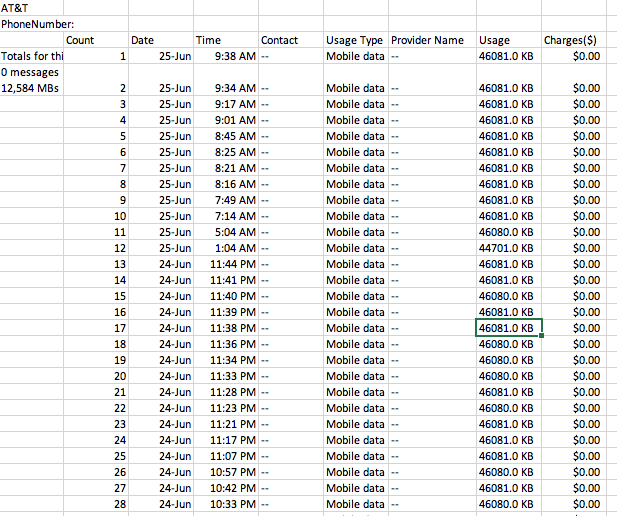Click the Provider Name header cell
617x516 pixels.
(x=427, y=40)
